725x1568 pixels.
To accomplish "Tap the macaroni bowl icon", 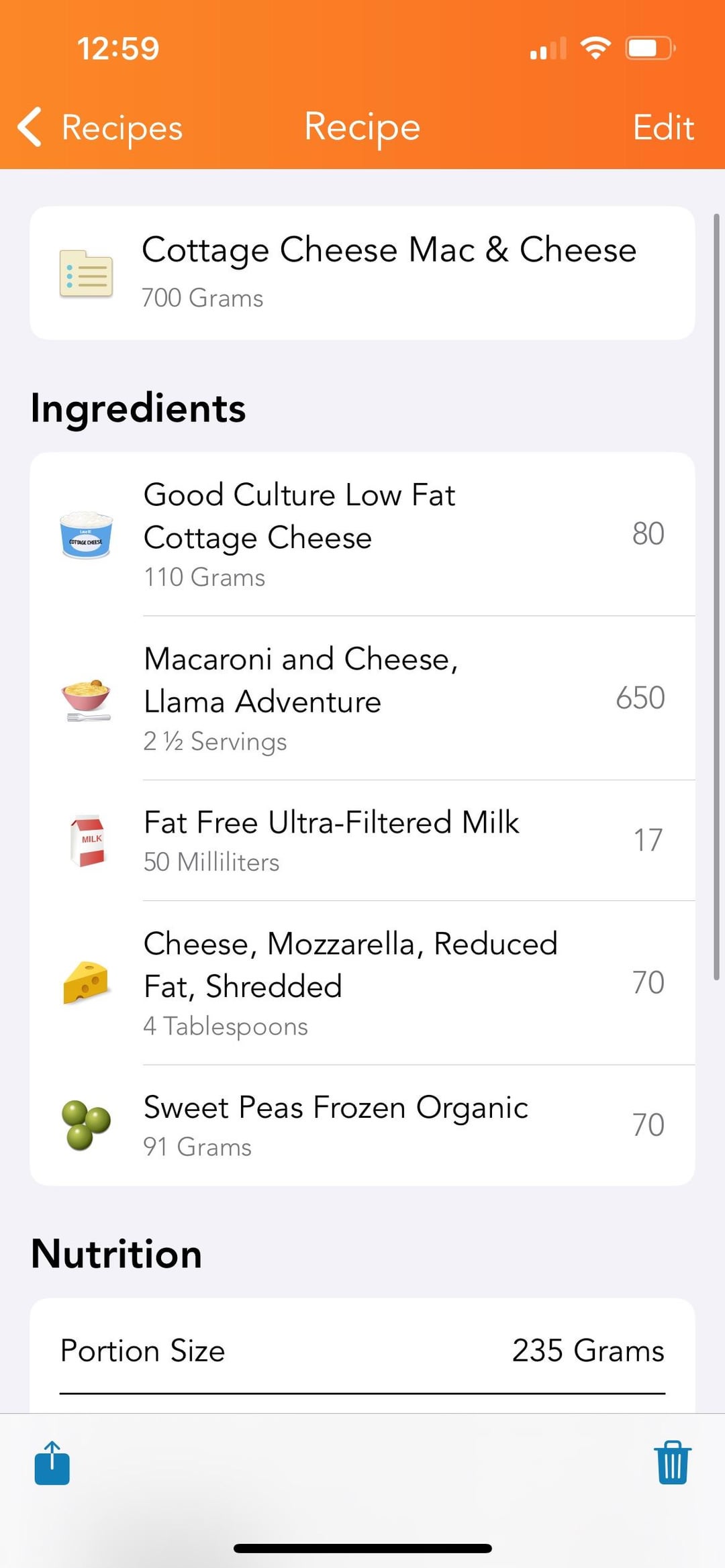I will click(x=86, y=699).
